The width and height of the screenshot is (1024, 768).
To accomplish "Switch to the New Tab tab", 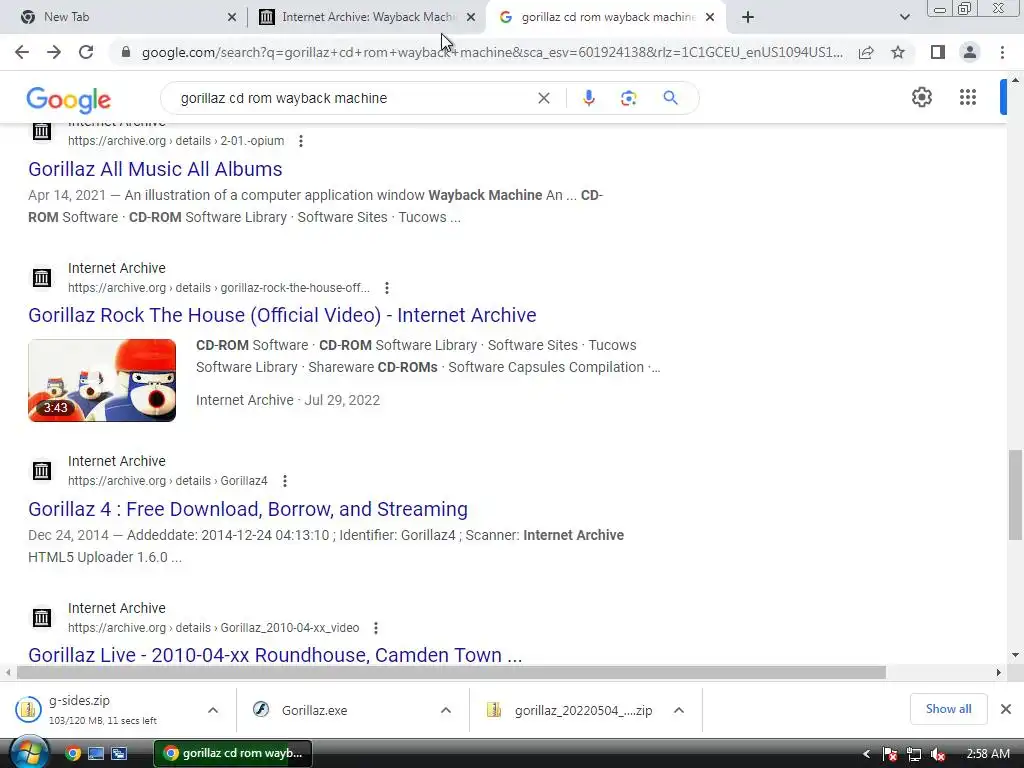I will [x=124, y=17].
